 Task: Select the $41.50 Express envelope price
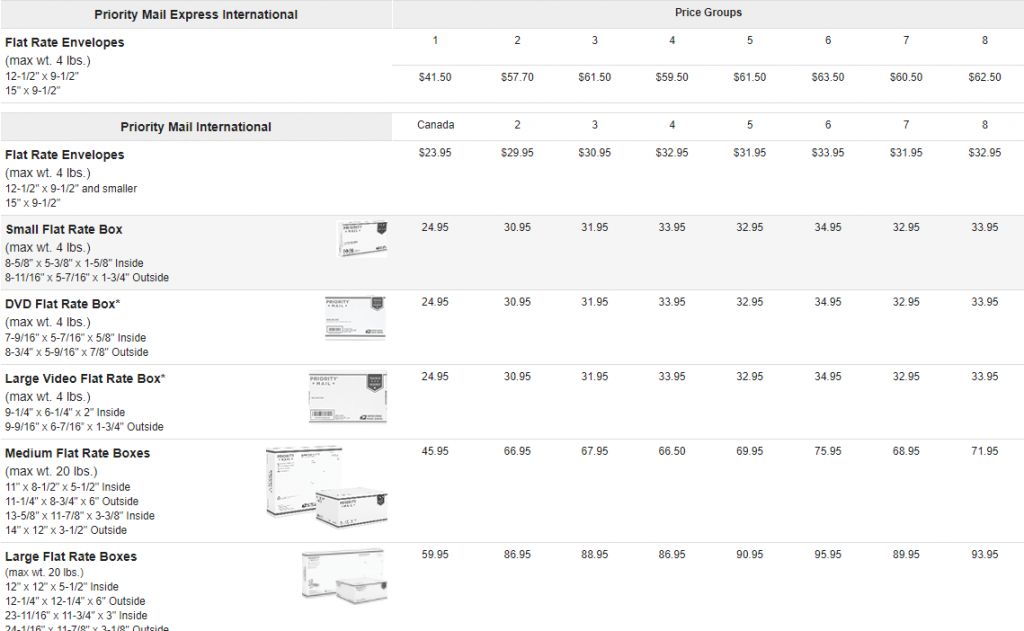435,77
